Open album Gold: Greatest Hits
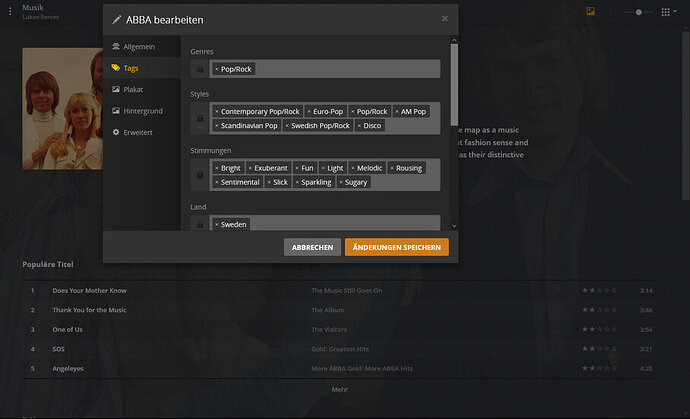Screen dimensions: 690x419 click(x=340, y=349)
